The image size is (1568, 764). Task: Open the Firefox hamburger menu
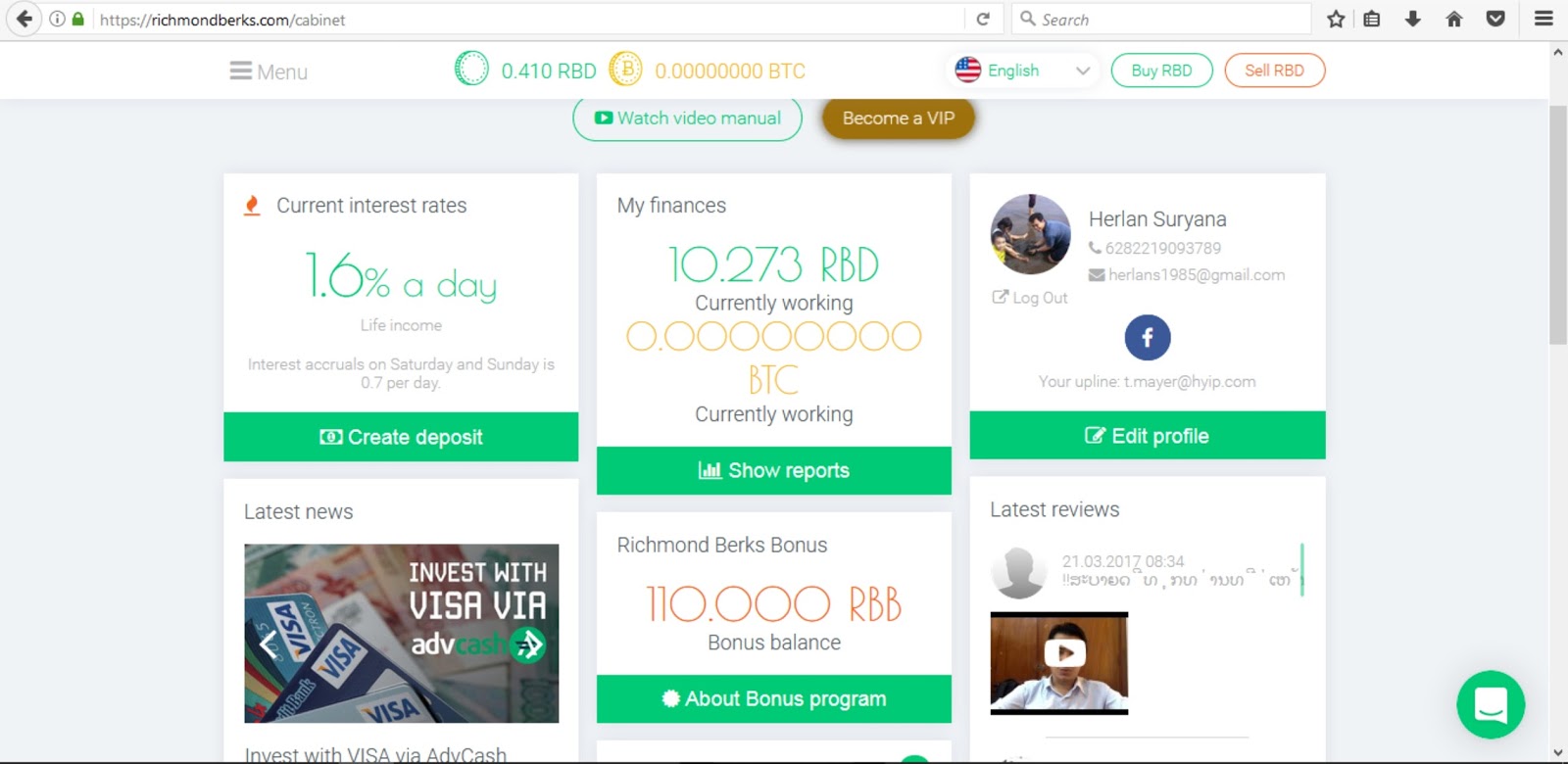coord(1543,19)
